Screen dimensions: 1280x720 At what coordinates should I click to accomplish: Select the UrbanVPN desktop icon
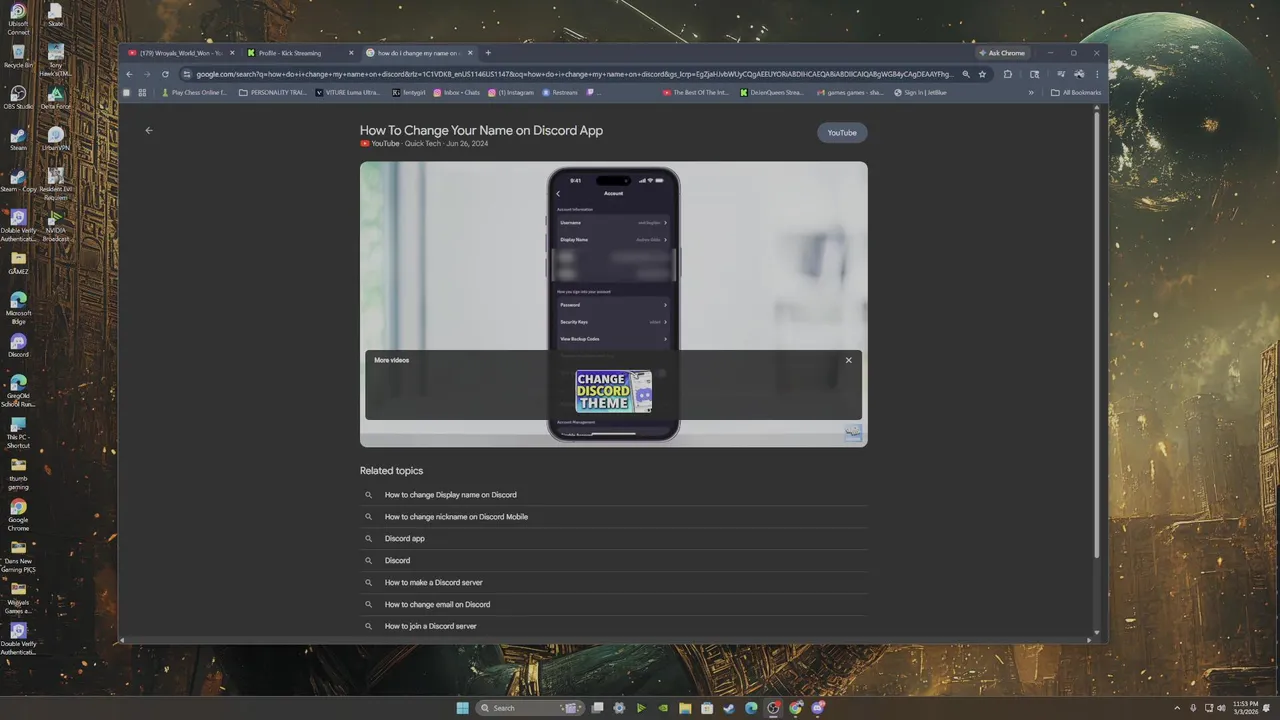tap(56, 139)
